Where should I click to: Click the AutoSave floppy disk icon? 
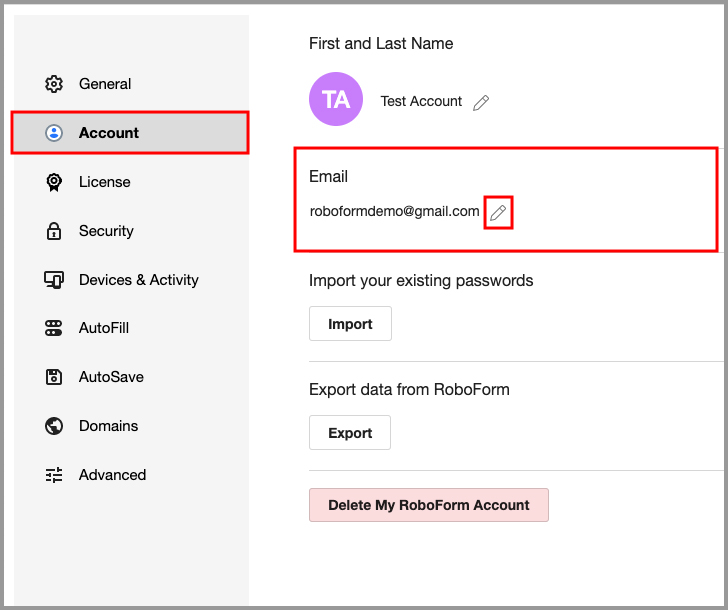pyautogui.click(x=54, y=377)
